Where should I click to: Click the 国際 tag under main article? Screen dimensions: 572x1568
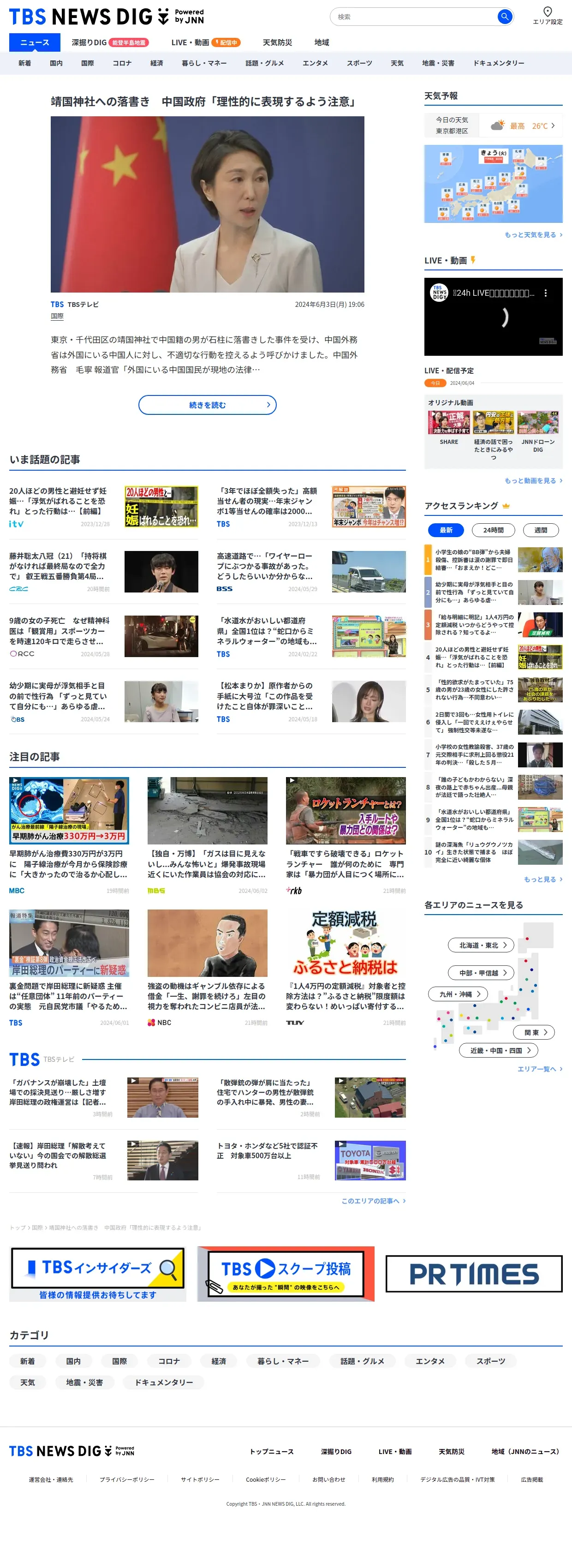[x=57, y=317]
